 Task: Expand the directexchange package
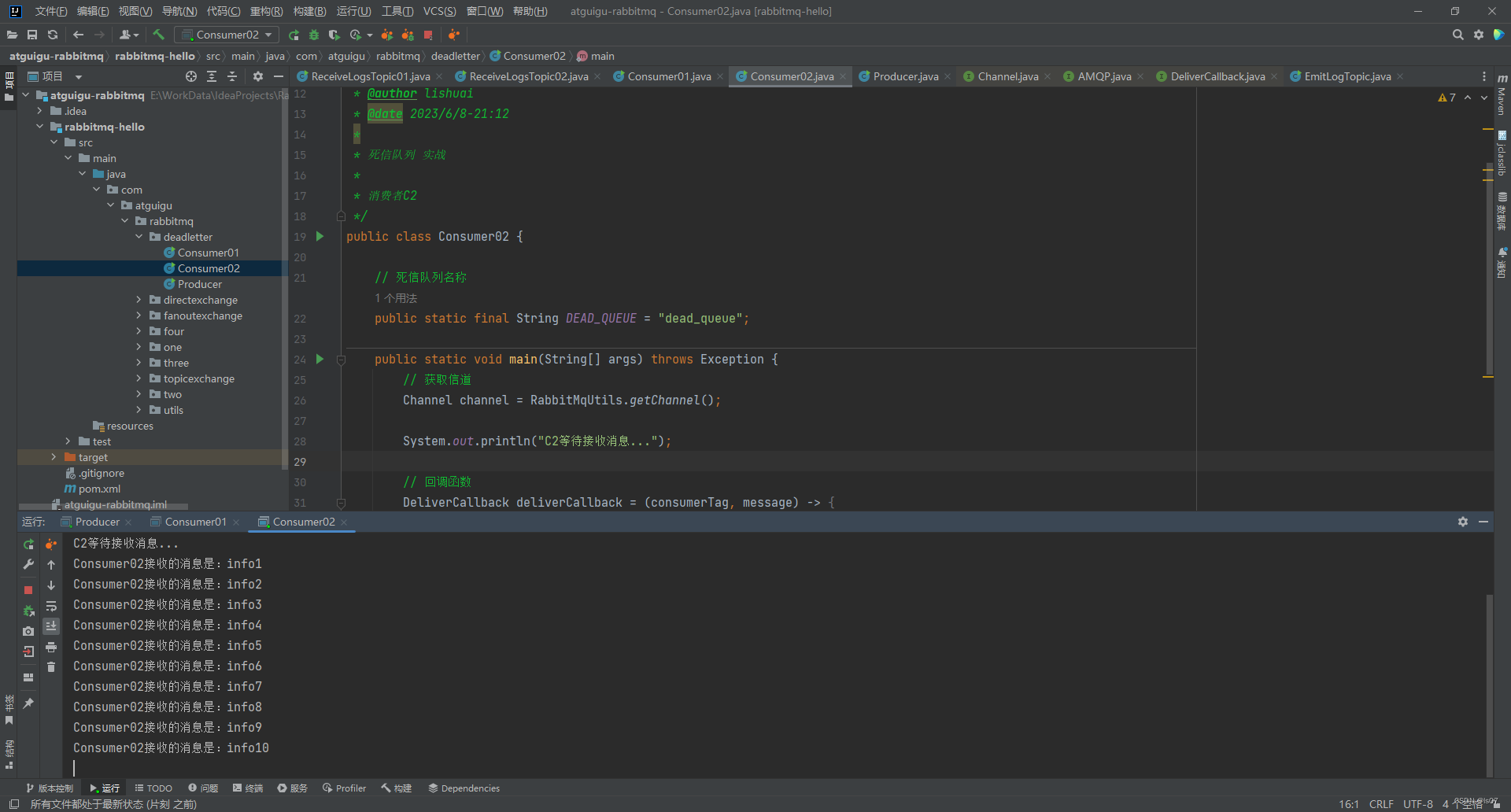pos(139,300)
